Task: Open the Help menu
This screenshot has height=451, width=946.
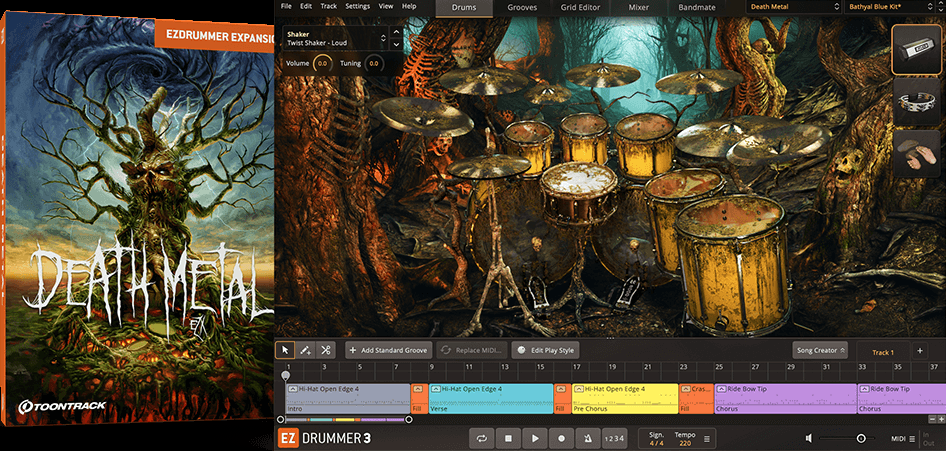Action: tap(409, 6)
